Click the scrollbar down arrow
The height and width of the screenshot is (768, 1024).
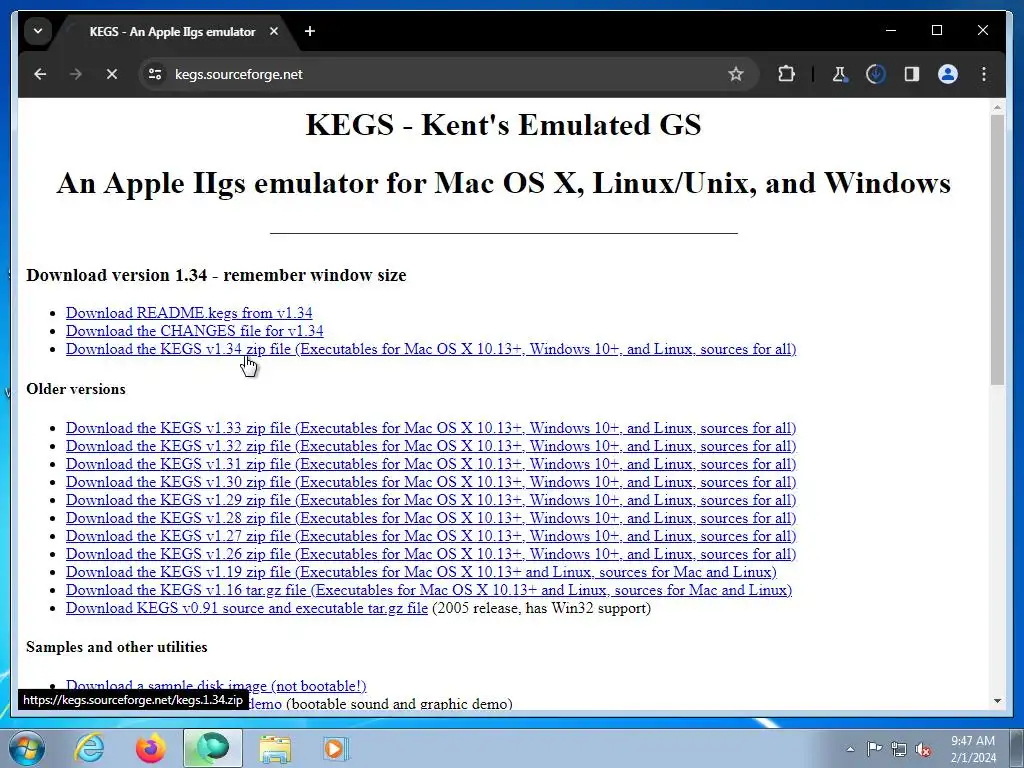(997, 701)
